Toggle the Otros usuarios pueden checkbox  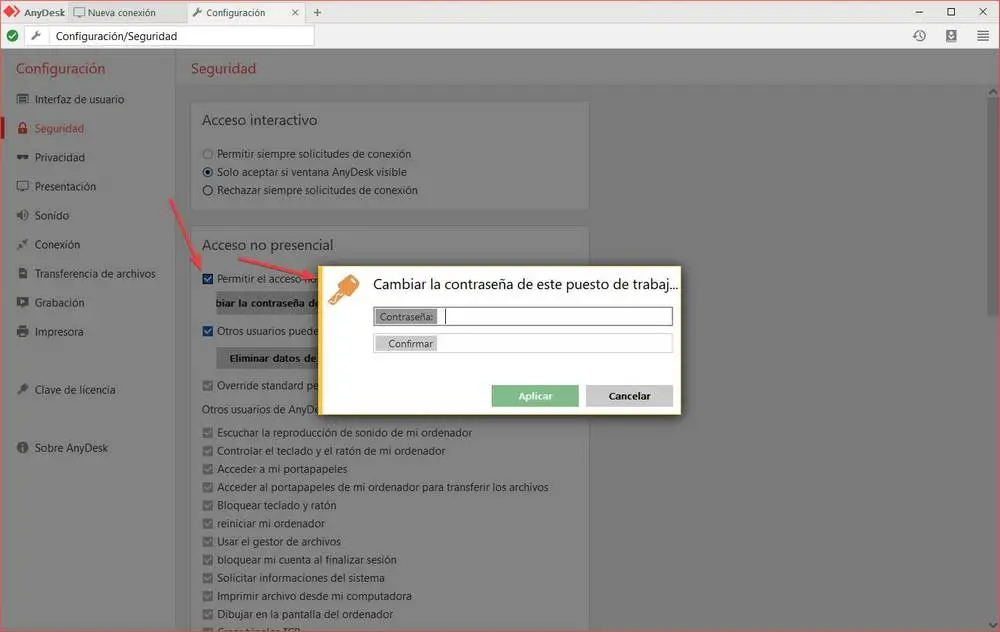click(207, 331)
